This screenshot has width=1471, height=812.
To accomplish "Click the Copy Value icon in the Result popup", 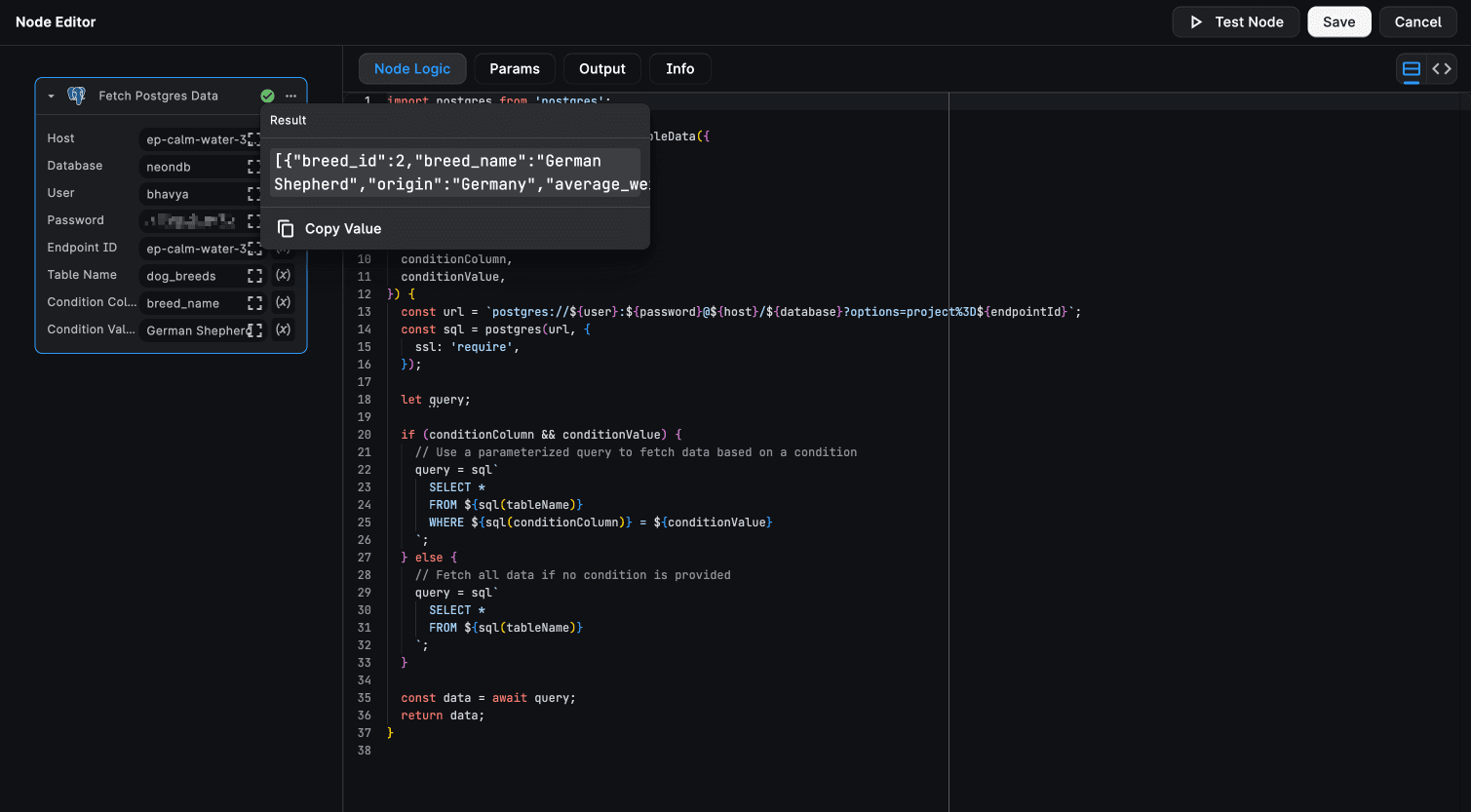I will pos(285,228).
